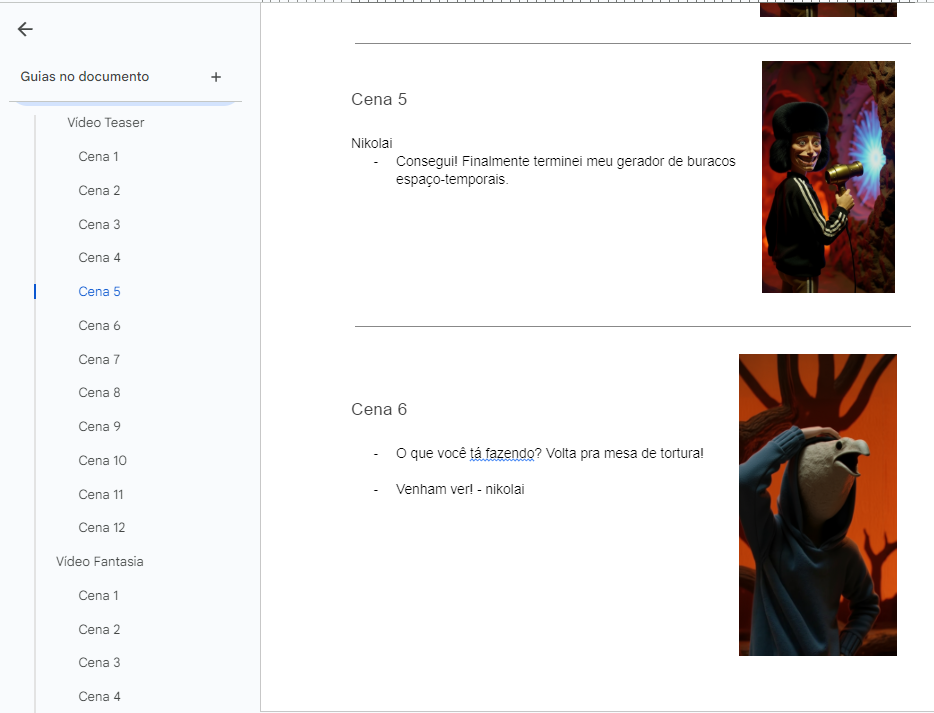The height and width of the screenshot is (713, 934).
Task: Click the Cena 6 heading in the document
Action: 379,409
